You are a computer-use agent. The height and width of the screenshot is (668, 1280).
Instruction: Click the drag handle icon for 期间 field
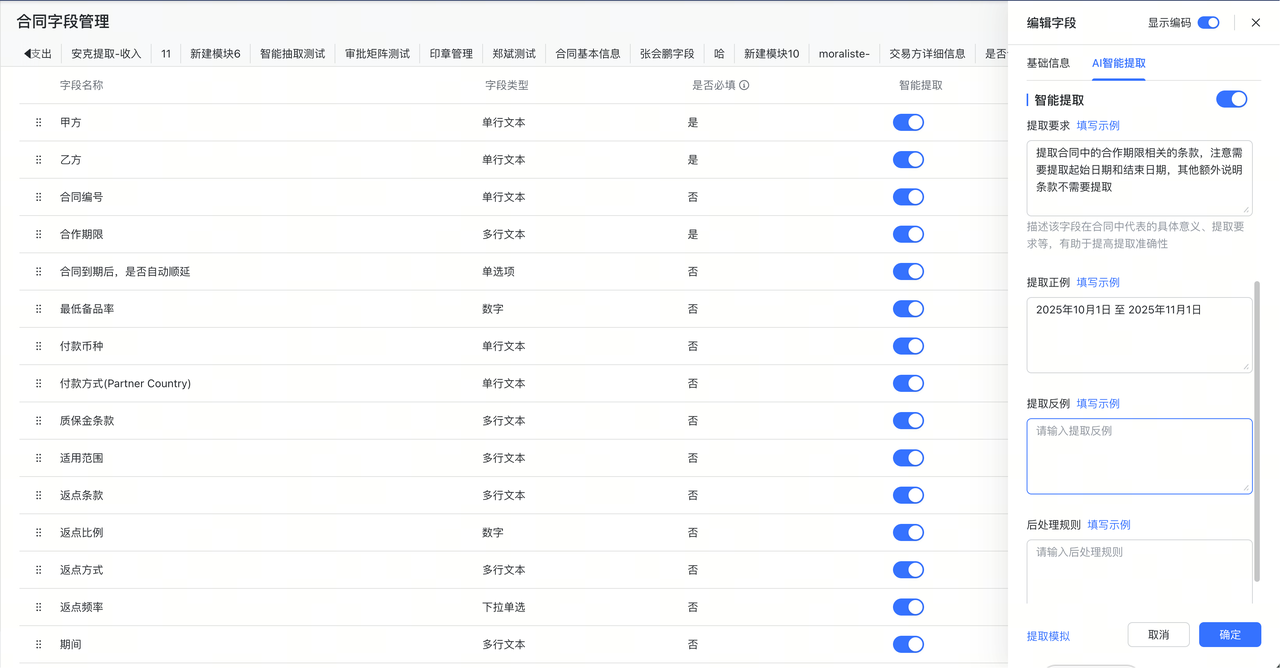(x=37, y=644)
